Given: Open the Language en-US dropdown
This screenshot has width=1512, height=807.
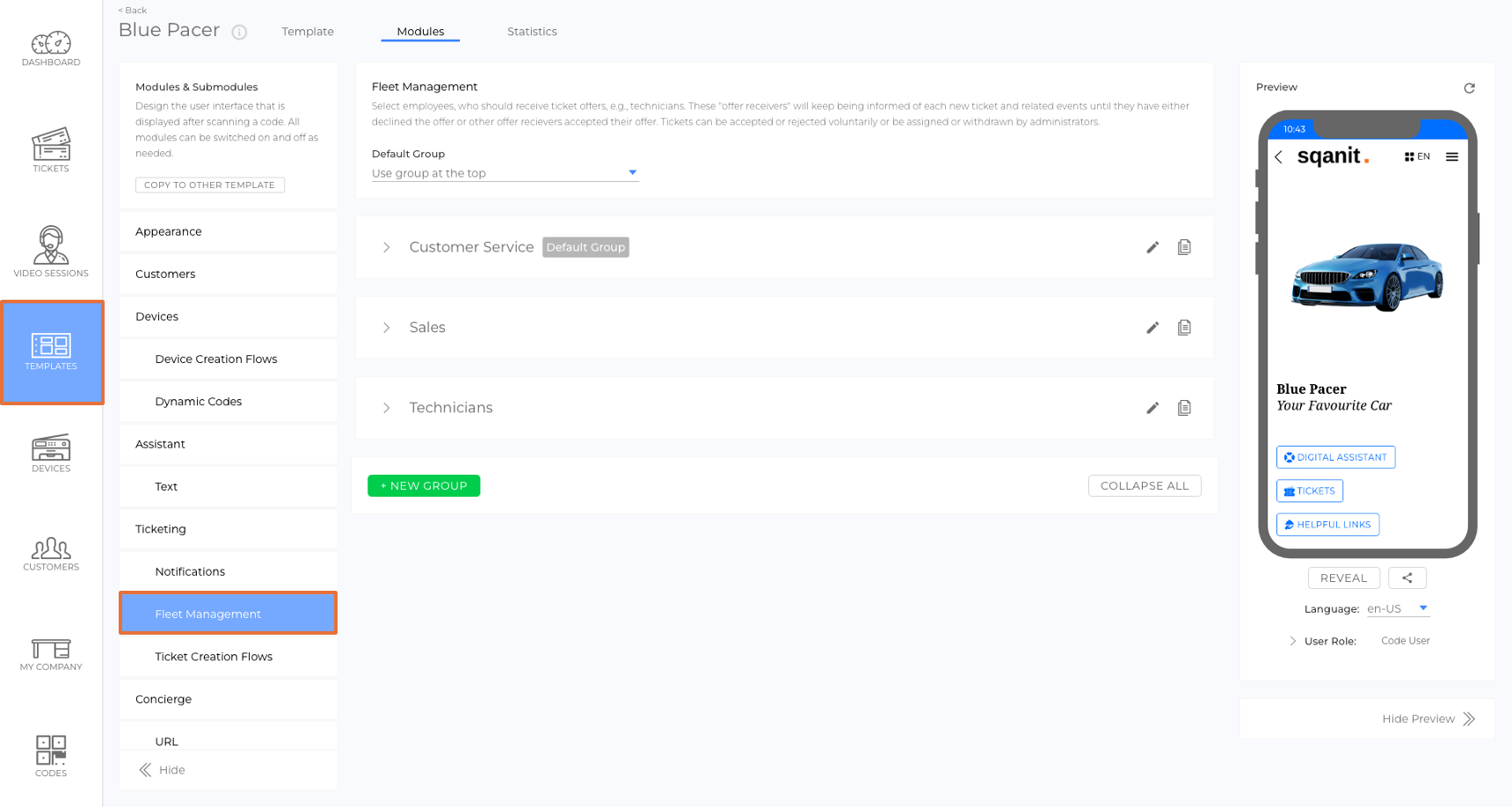Looking at the screenshot, I should [x=1398, y=608].
